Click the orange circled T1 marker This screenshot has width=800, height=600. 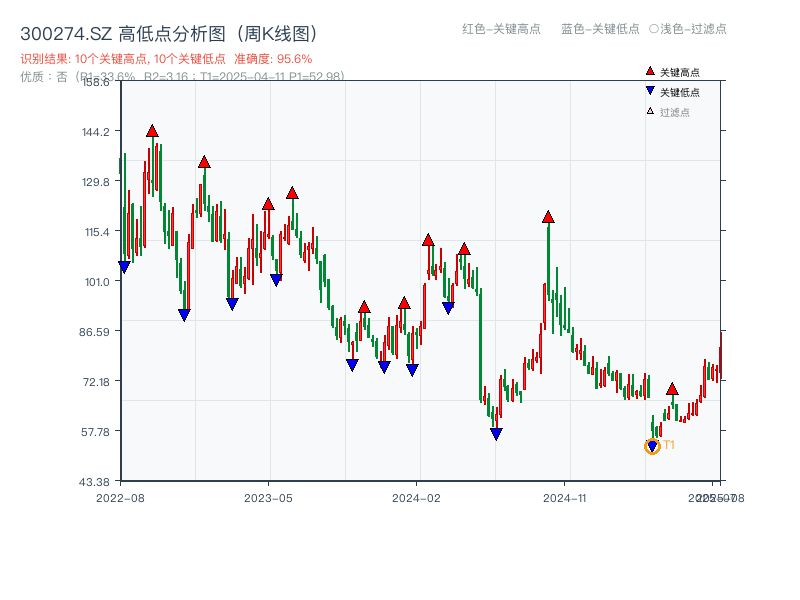(x=653, y=446)
